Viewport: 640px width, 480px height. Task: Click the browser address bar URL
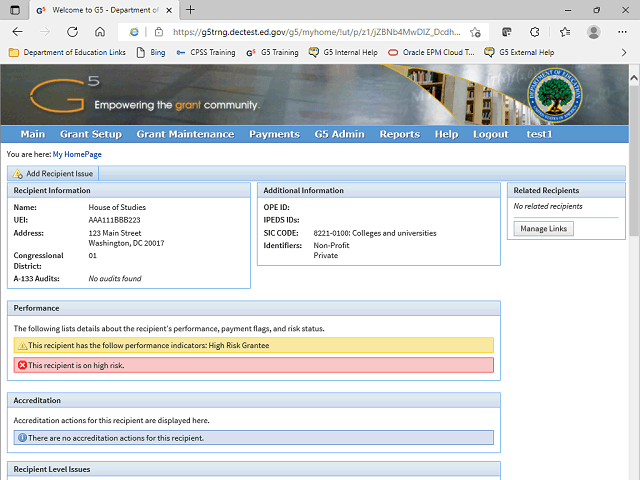pyautogui.click(x=300, y=32)
